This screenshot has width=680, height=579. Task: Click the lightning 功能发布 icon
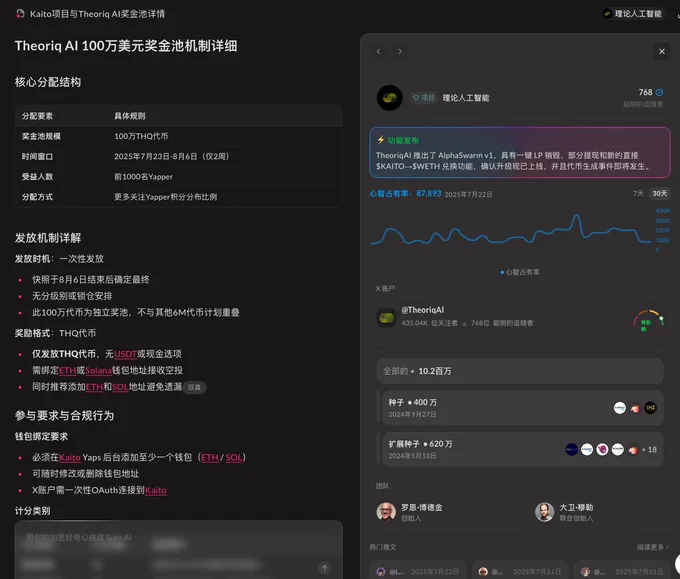(381, 140)
